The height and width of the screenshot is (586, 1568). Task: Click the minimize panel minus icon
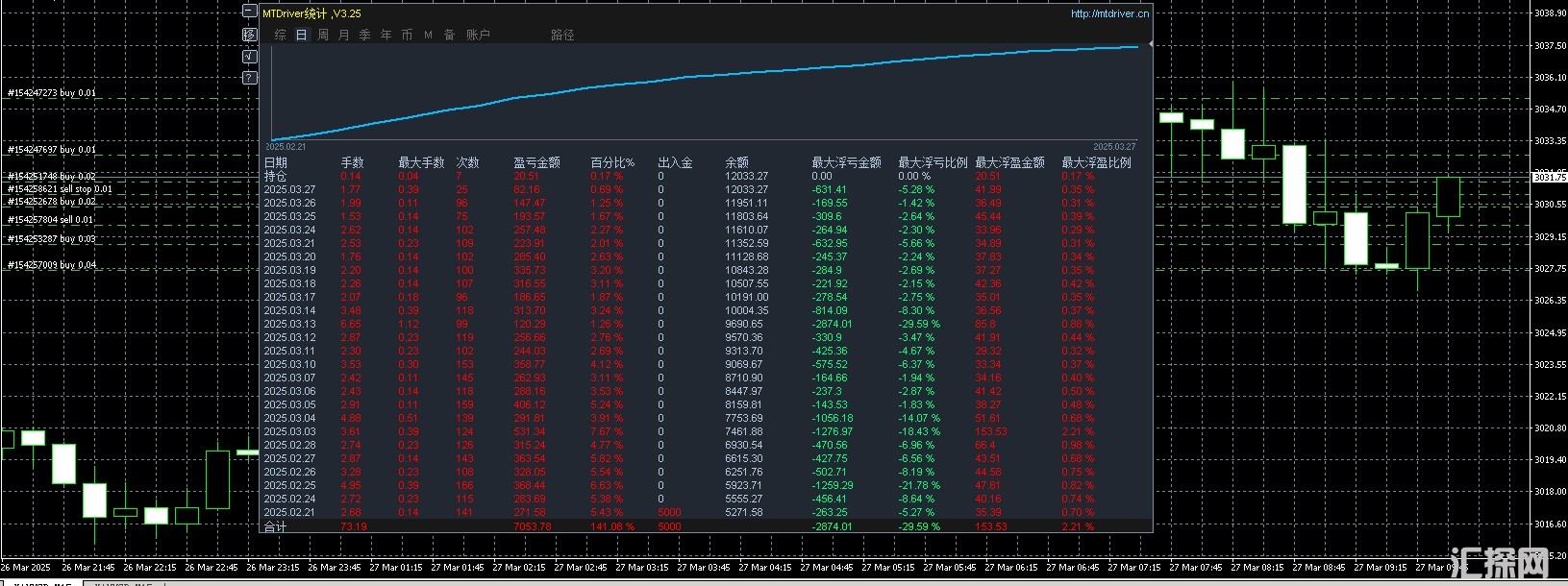click(x=250, y=12)
